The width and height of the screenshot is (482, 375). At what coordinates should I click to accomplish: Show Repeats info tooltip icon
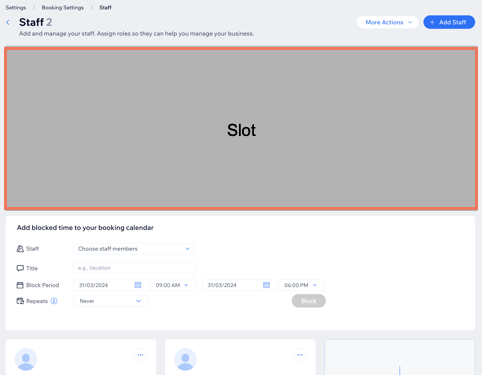54,301
